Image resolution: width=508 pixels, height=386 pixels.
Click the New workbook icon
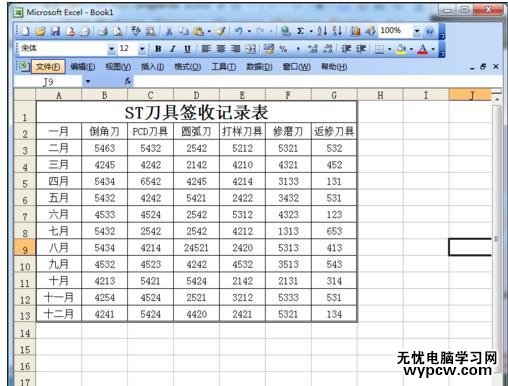click(26, 31)
